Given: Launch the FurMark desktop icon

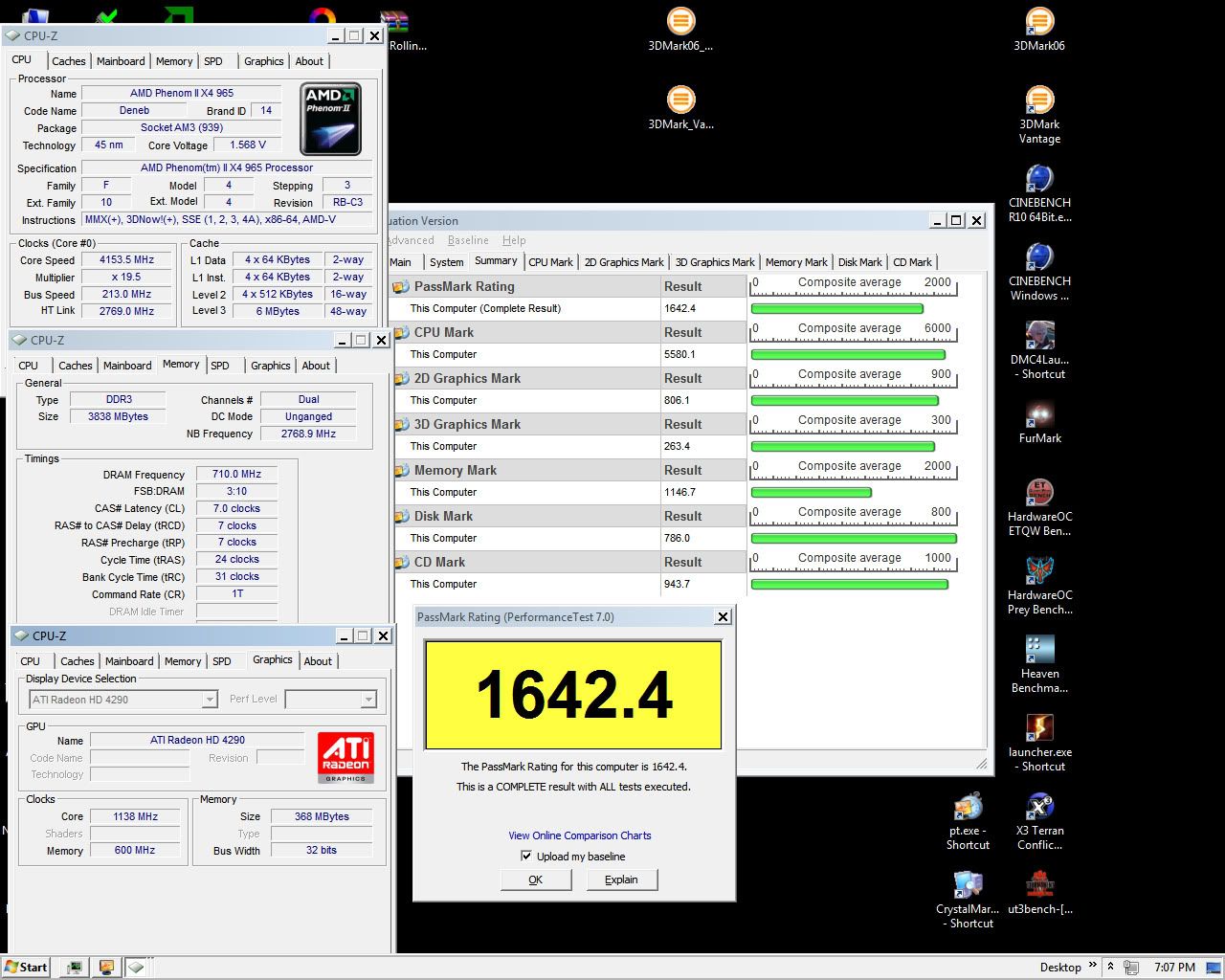Looking at the screenshot, I should pyautogui.click(x=1039, y=415).
